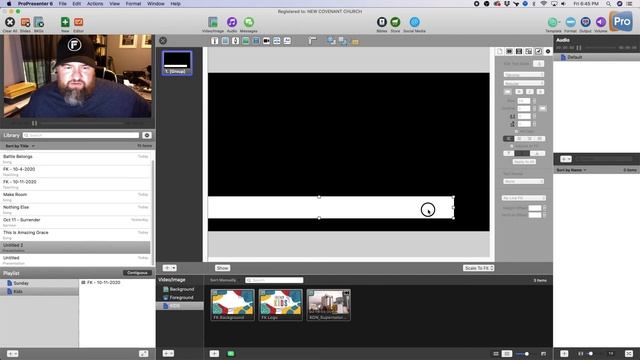
Task: Select the FK Background media thumbnail
Action: click(233, 305)
